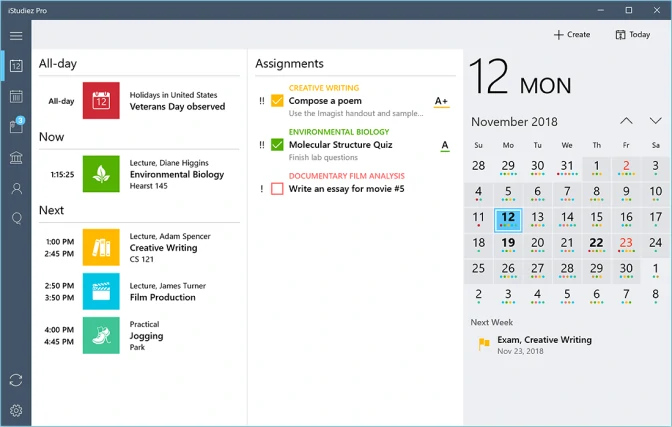Click November 2018 month heading
Screen dimensions: 672x427
(x=514, y=122)
